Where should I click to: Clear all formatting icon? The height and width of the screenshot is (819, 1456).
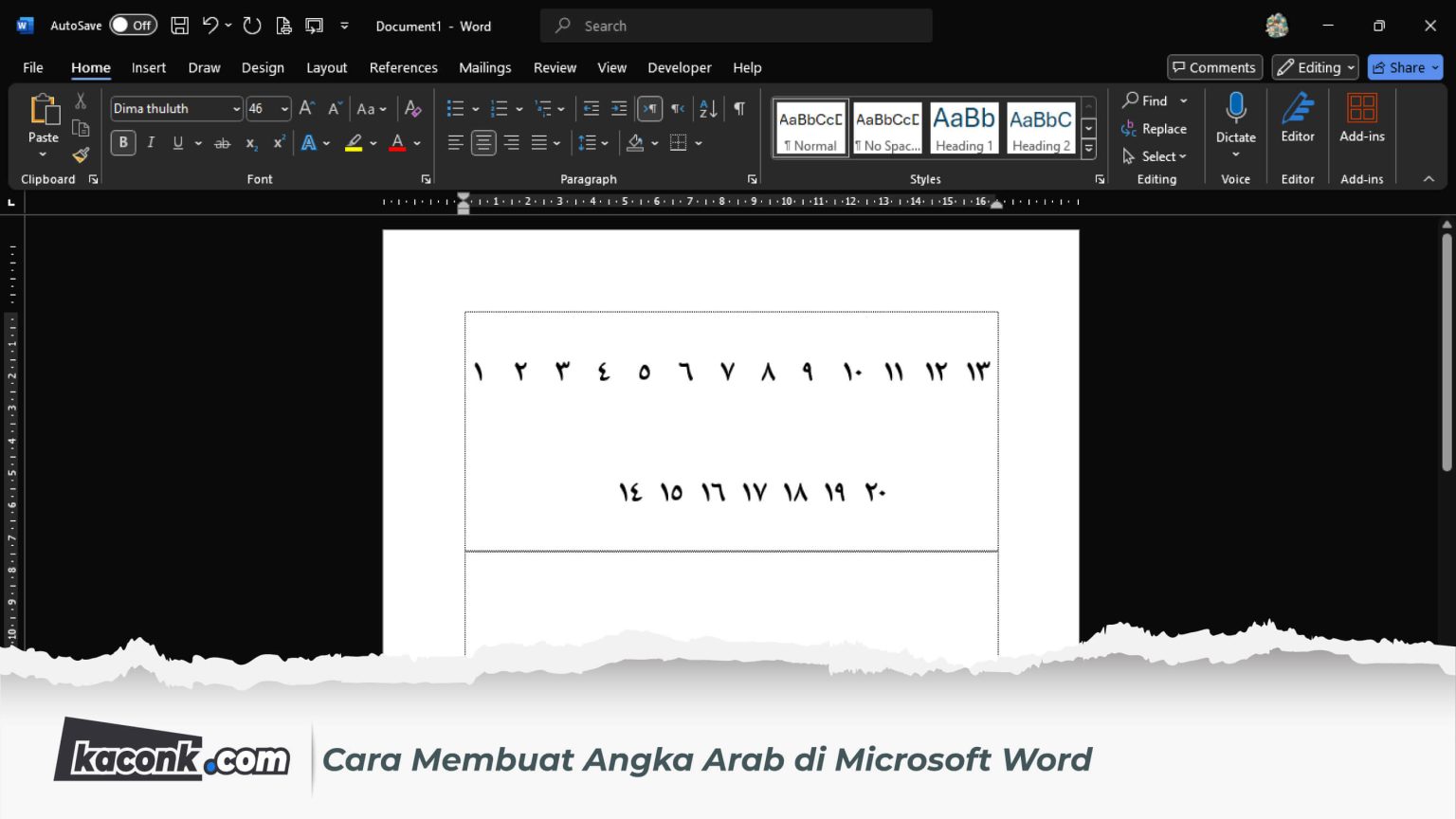click(x=412, y=108)
